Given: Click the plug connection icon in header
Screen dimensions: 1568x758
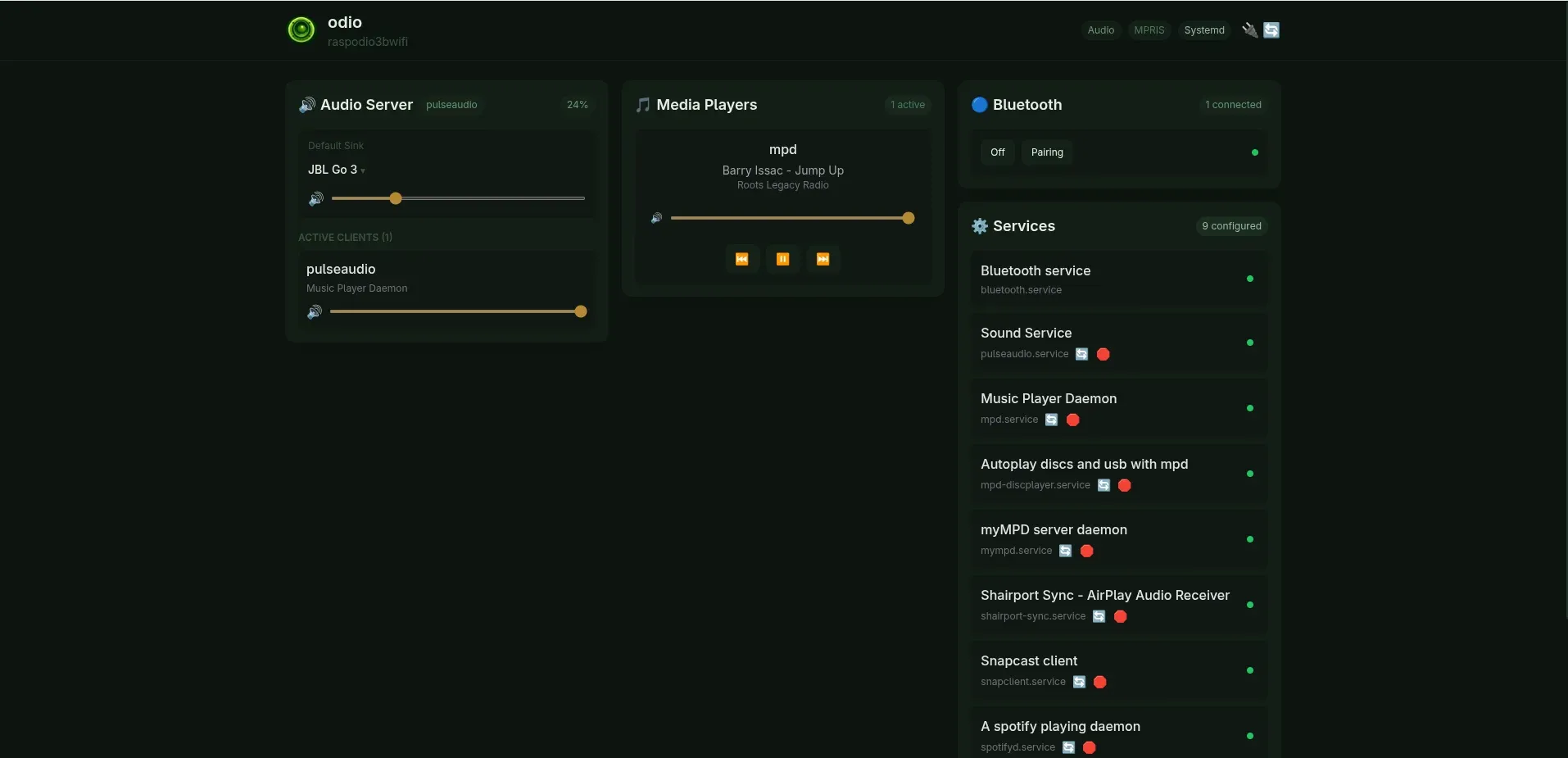Looking at the screenshot, I should coord(1250,30).
